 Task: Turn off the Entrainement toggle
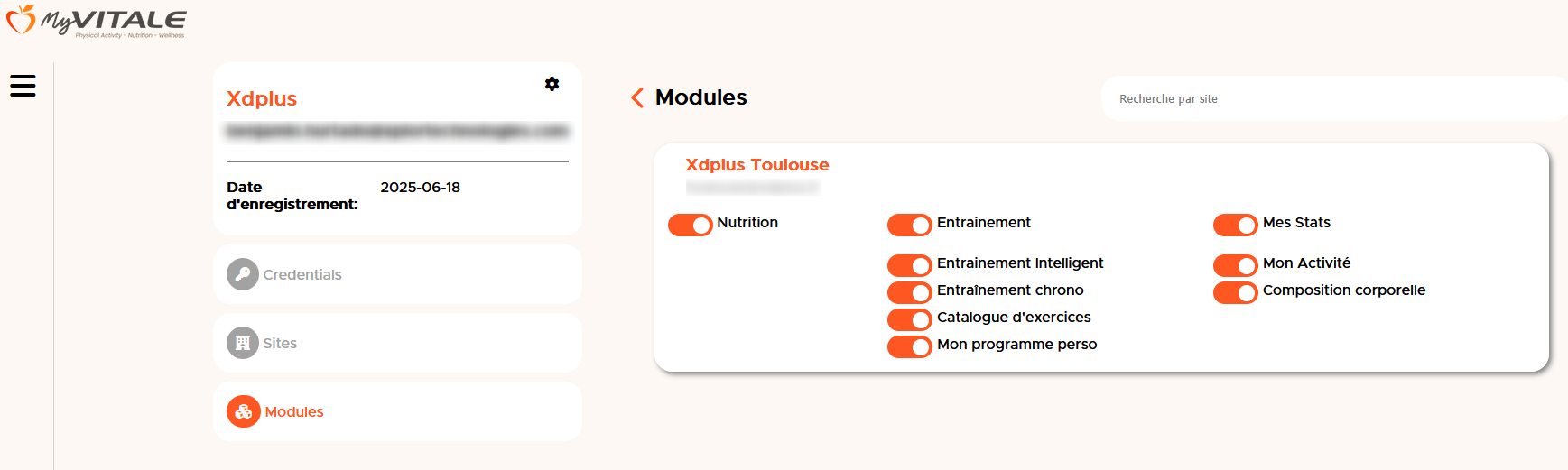(x=910, y=225)
